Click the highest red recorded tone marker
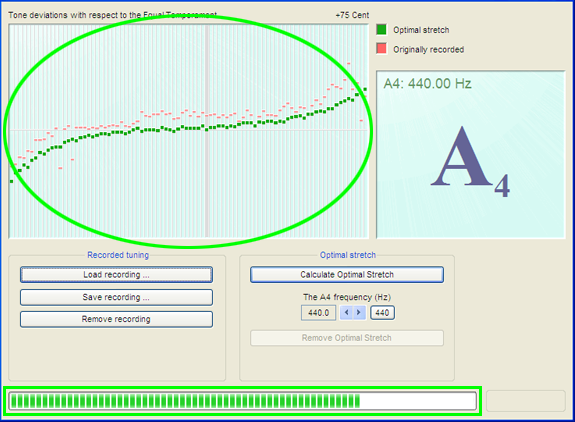The width and height of the screenshot is (575, 422). 348,64
